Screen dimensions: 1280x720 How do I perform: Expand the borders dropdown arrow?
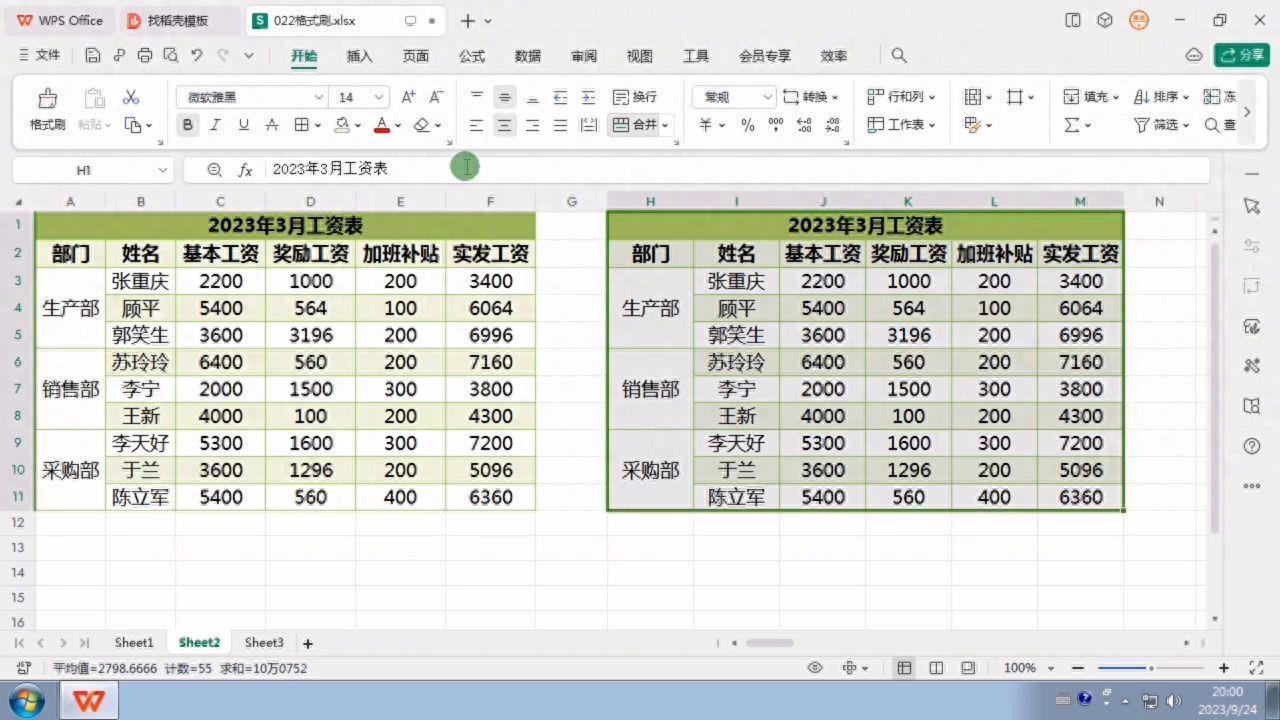318,125
